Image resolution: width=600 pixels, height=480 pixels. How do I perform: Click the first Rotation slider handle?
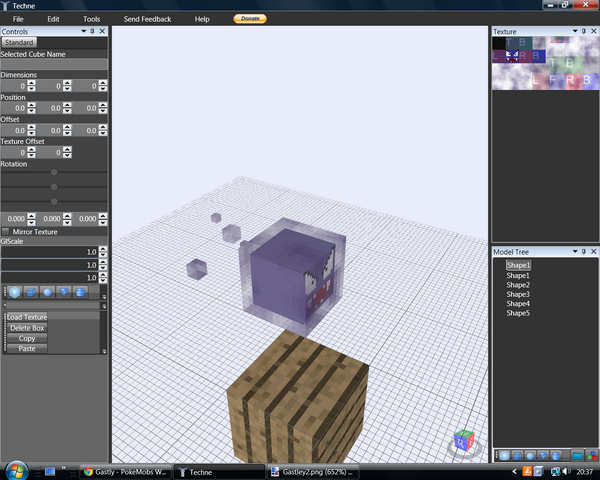point(54,172)
